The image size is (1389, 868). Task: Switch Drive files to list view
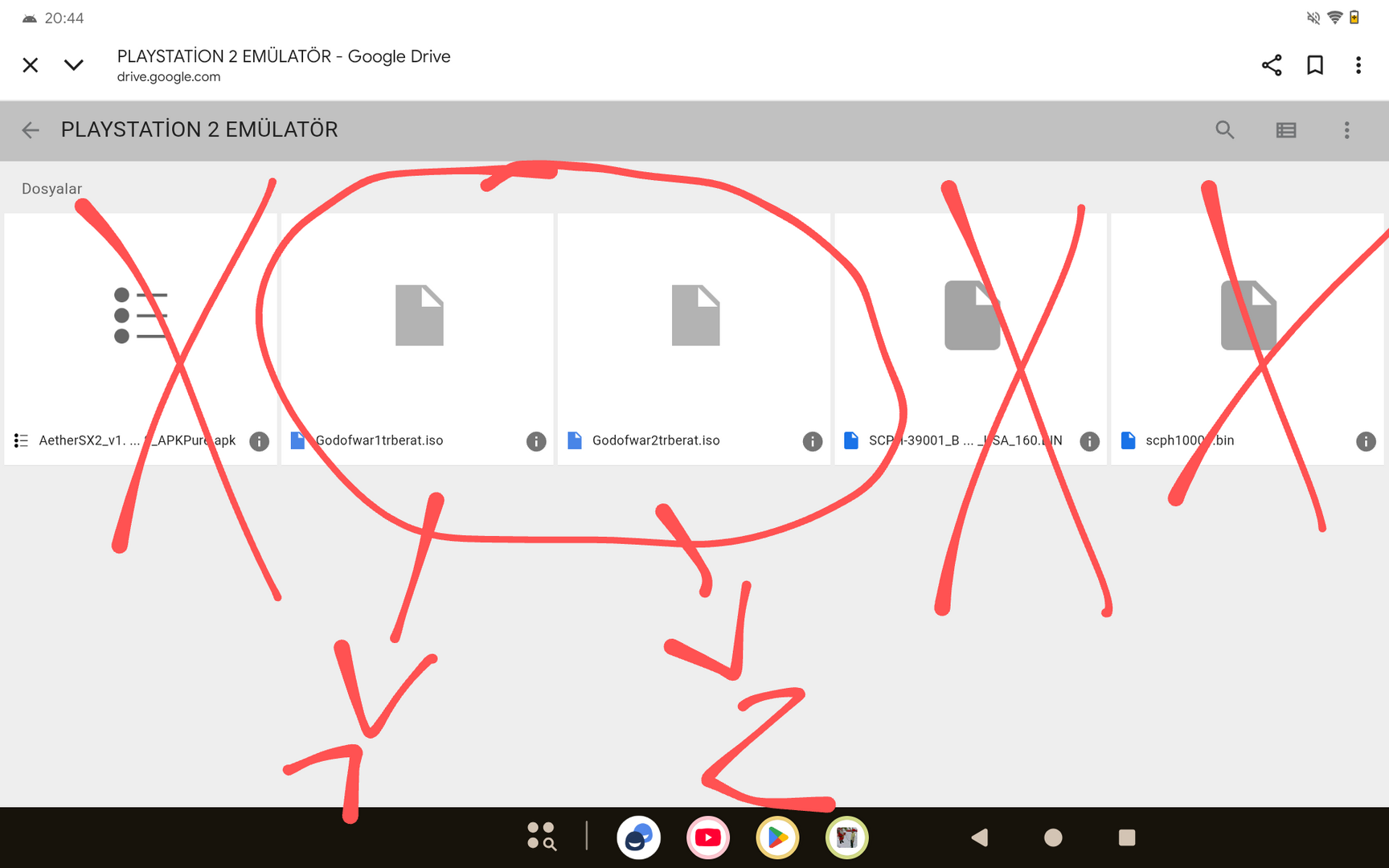click(1286, 130)
